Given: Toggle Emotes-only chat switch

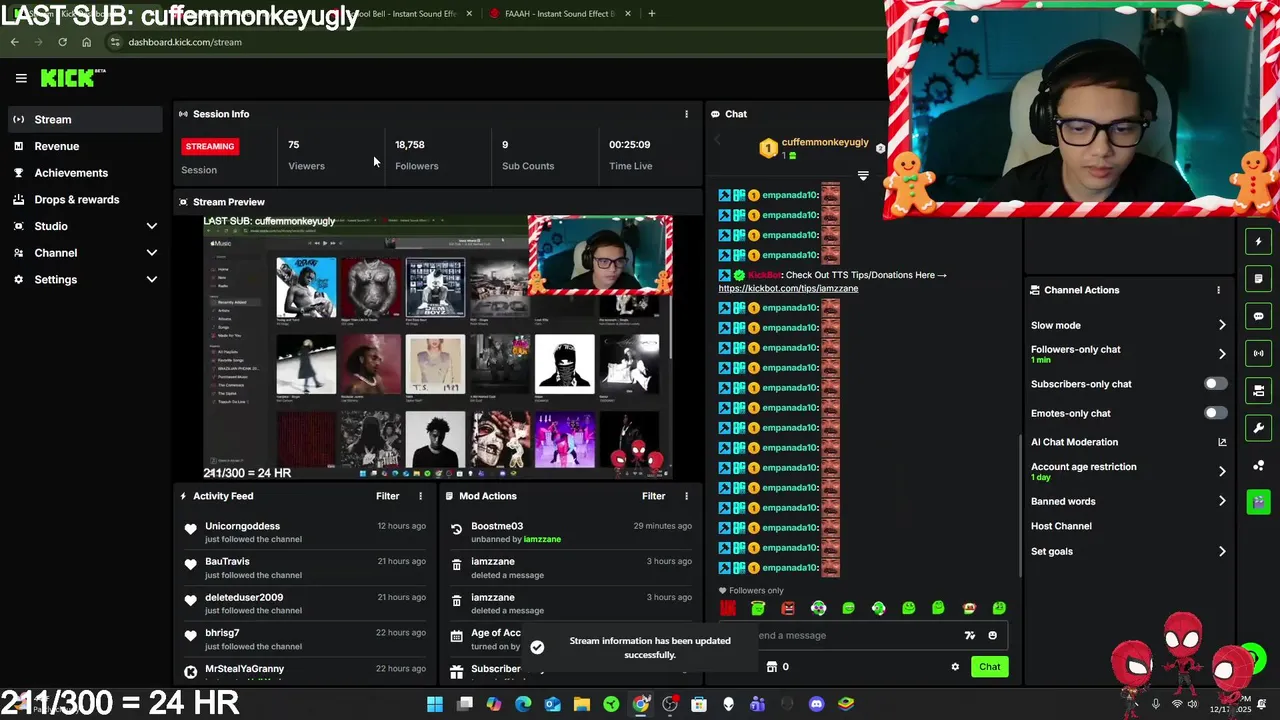Looking at the screenshot, I should (1215, 413).
